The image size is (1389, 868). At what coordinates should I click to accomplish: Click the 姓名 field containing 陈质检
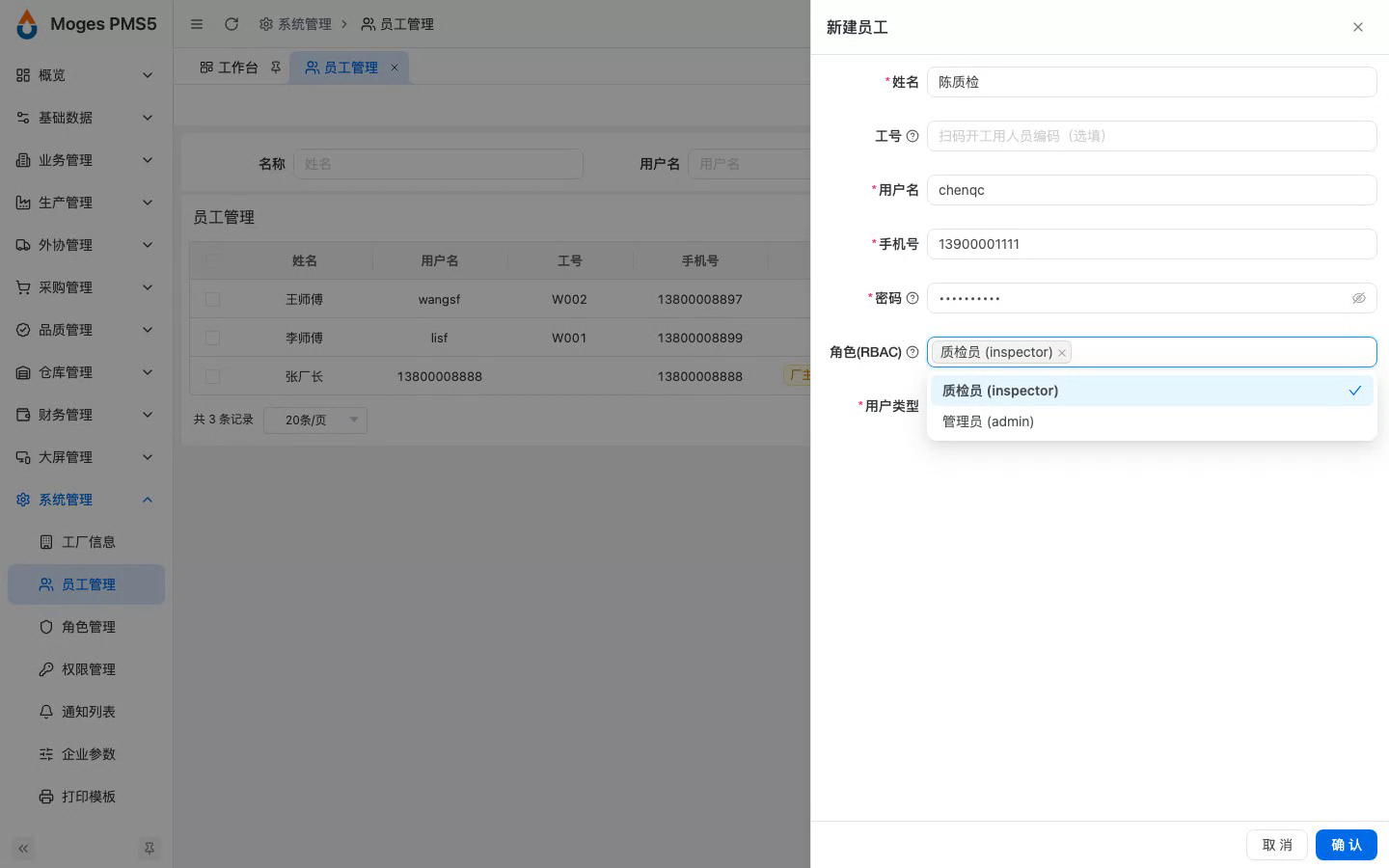[1152, 82]
